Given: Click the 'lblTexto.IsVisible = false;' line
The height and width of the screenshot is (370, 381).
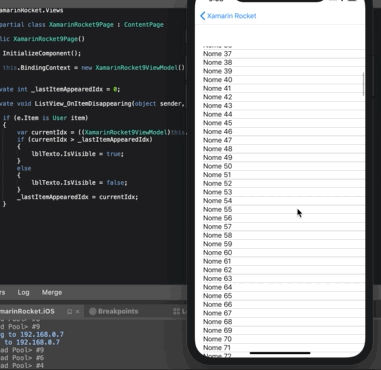Looking at the screenshot, I should 79,183.
